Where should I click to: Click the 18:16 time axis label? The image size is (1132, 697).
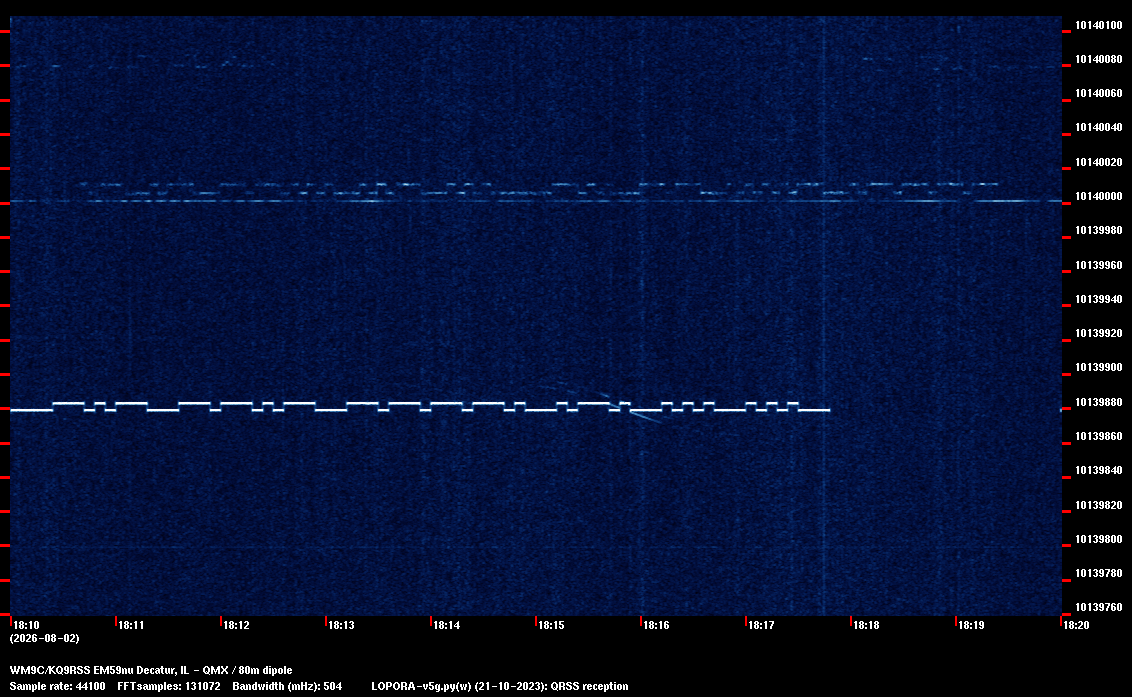coord(656,625)
